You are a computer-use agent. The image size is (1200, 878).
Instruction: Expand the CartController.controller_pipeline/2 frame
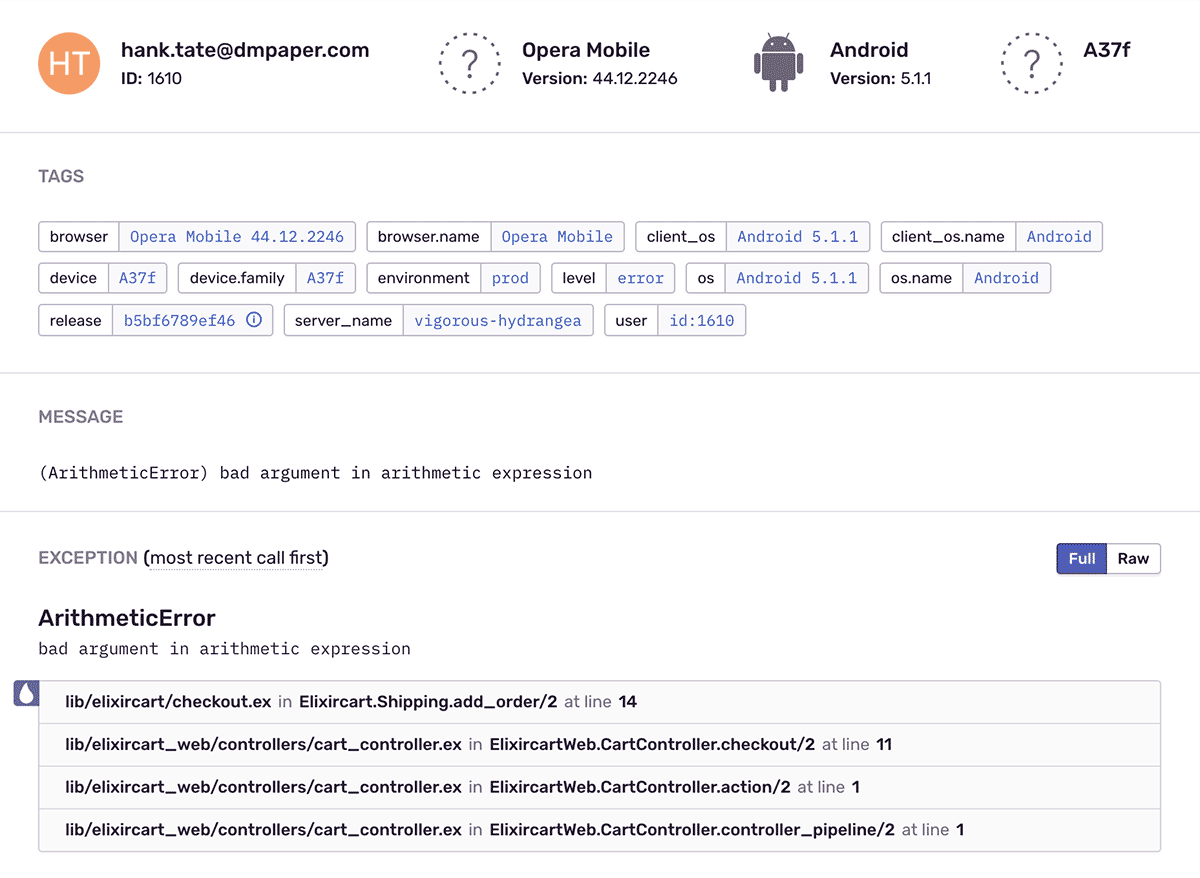pos(599,830)
